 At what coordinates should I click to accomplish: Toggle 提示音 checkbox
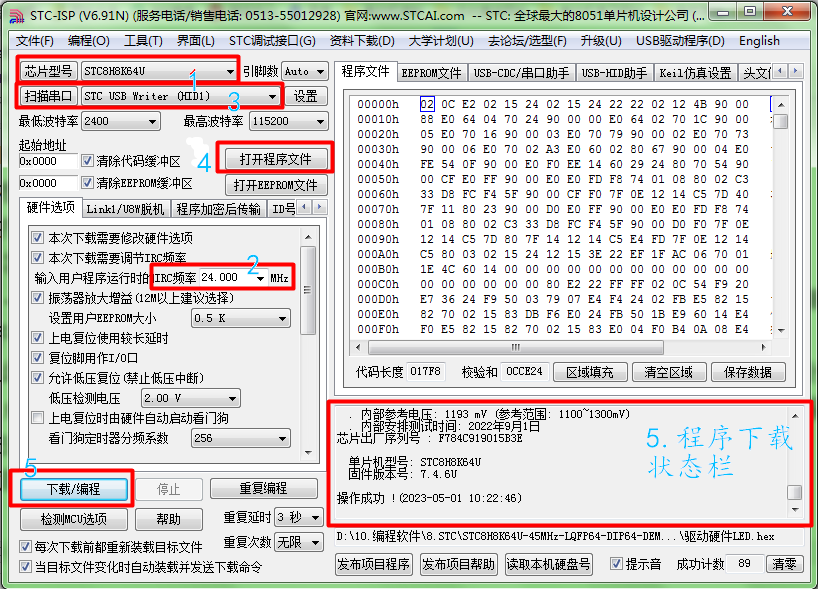tap(616, 563)
